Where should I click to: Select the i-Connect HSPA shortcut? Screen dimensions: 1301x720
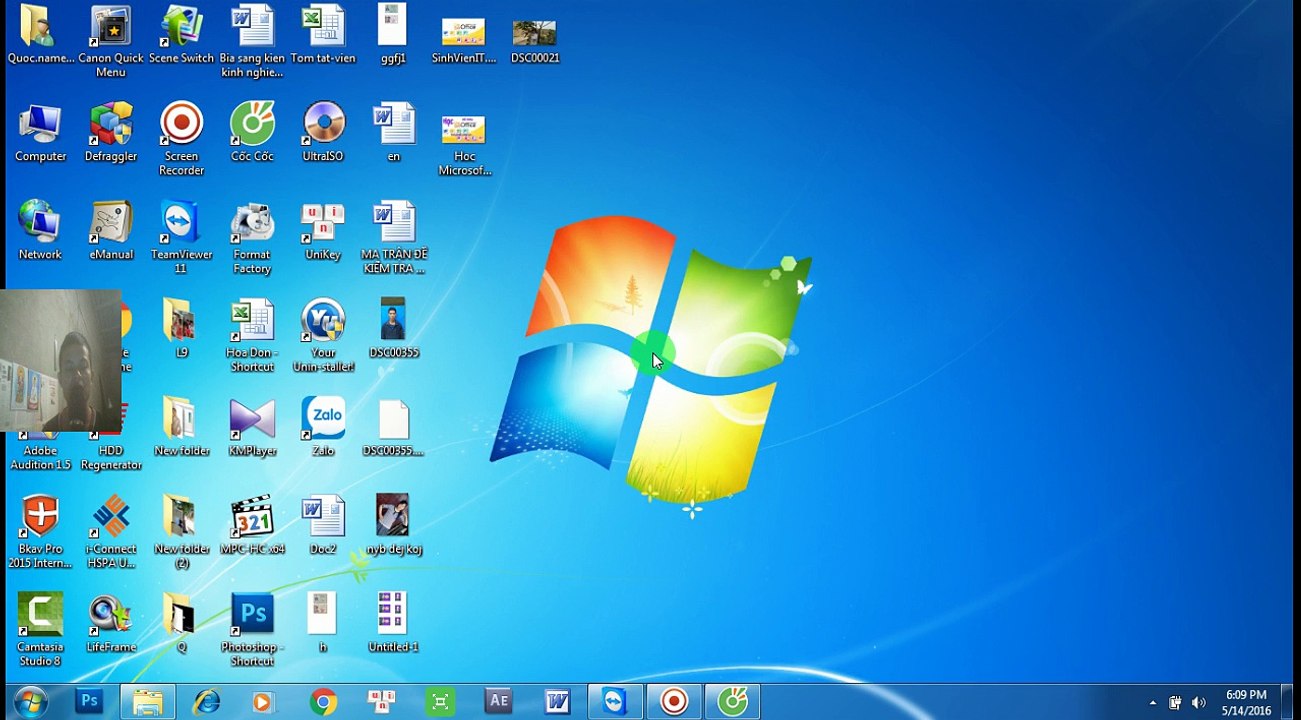(x=111, y=531)
